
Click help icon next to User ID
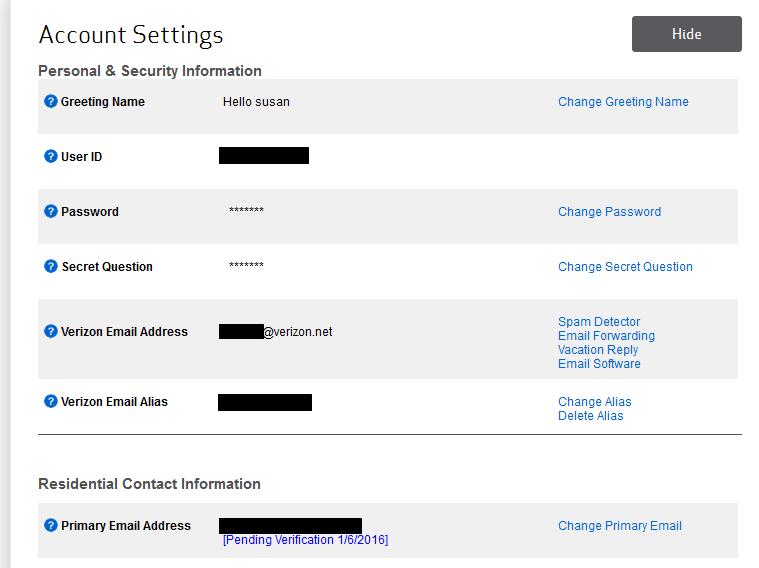pos(51,157)
